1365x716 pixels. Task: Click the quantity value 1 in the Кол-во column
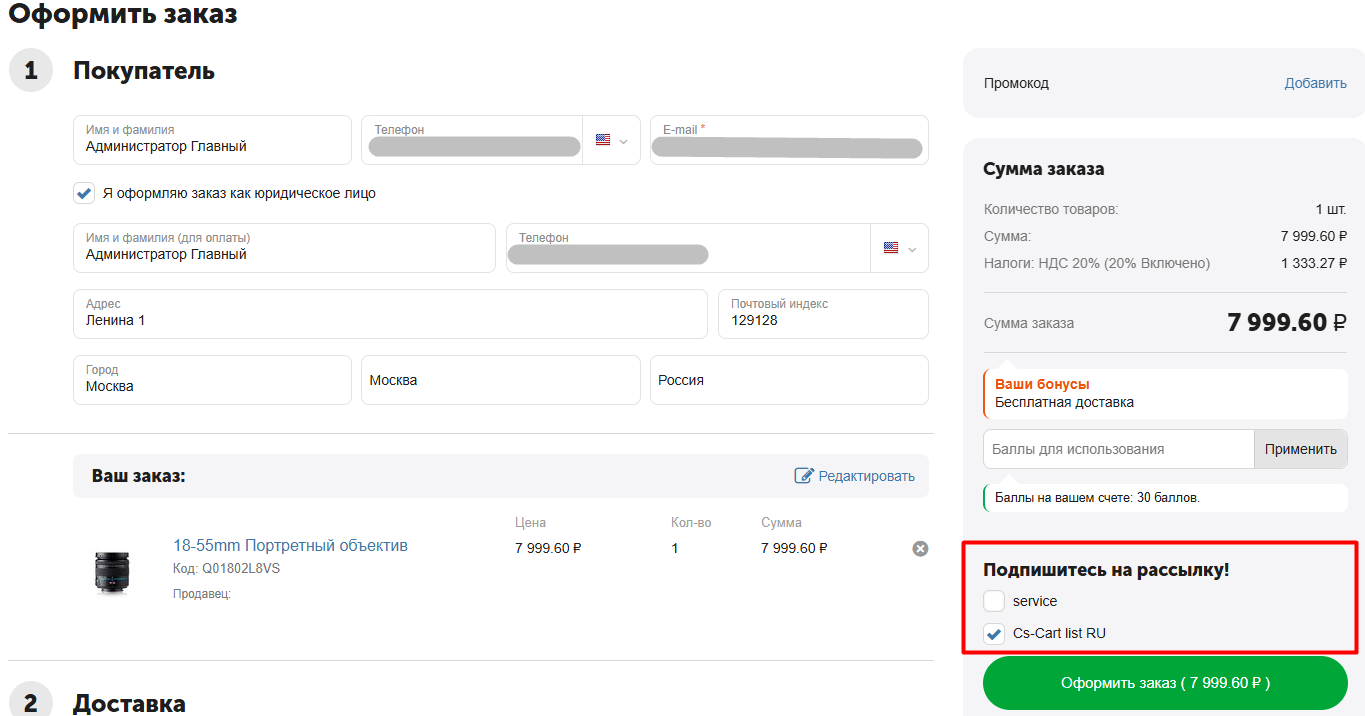675,548
